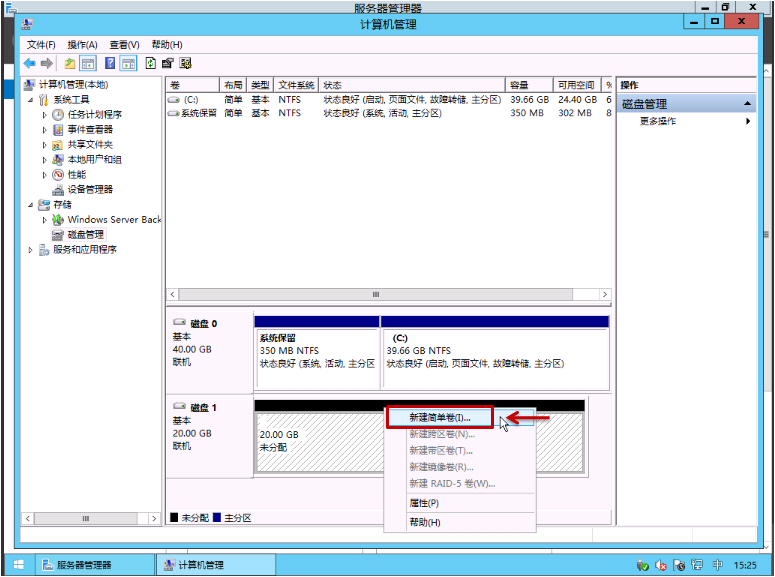Click the gray Forward arrow in toolbar
The width and height of the screenshot is (775, 577).
click(x=46, y=63)
